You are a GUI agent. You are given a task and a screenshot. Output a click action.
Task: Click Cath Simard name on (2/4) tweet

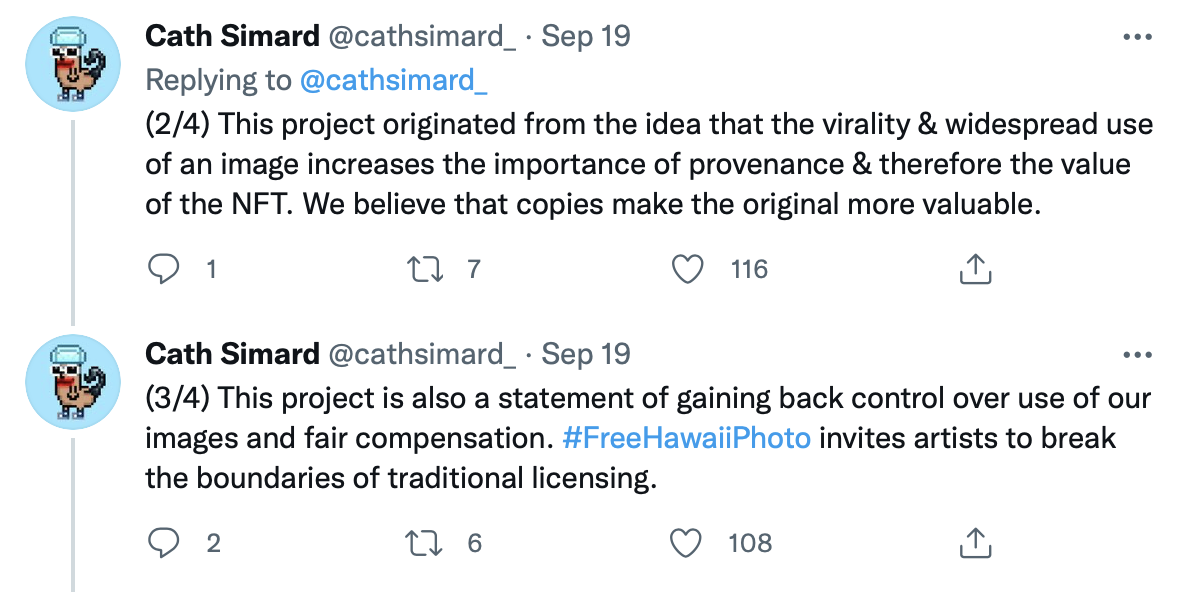click(232, 37)
